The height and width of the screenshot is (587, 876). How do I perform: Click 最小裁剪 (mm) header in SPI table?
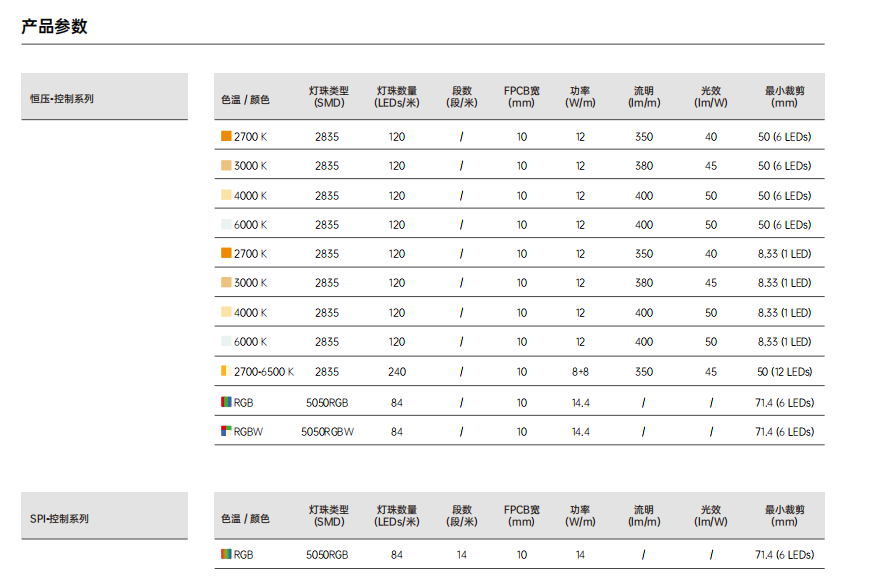[x=784, y=516]
